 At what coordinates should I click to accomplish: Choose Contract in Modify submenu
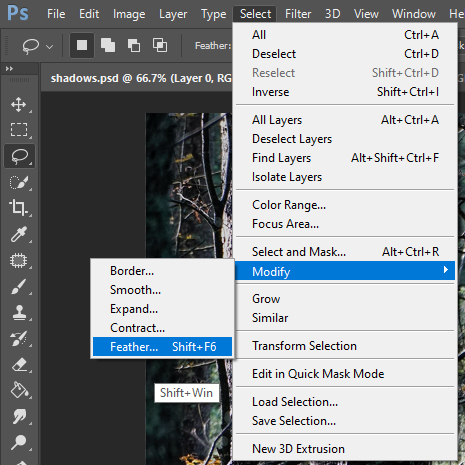coord(162,328)
